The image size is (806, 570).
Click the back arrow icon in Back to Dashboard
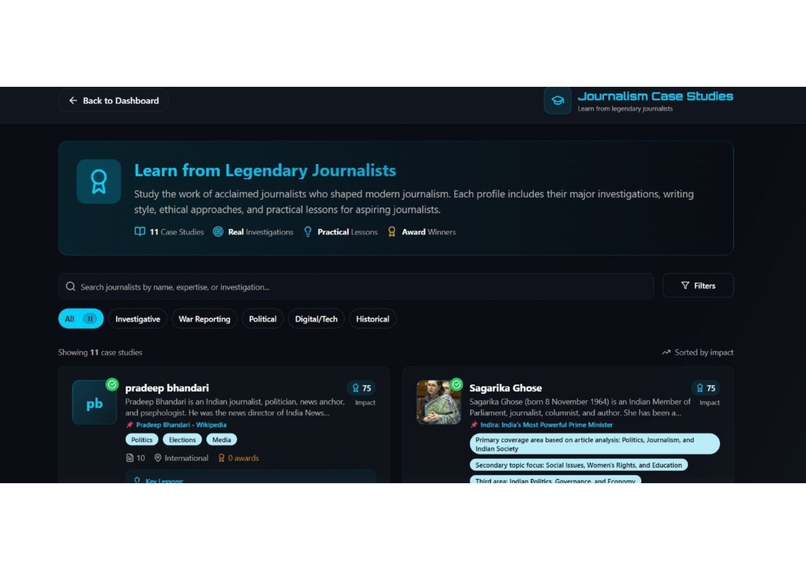[73, 101]
